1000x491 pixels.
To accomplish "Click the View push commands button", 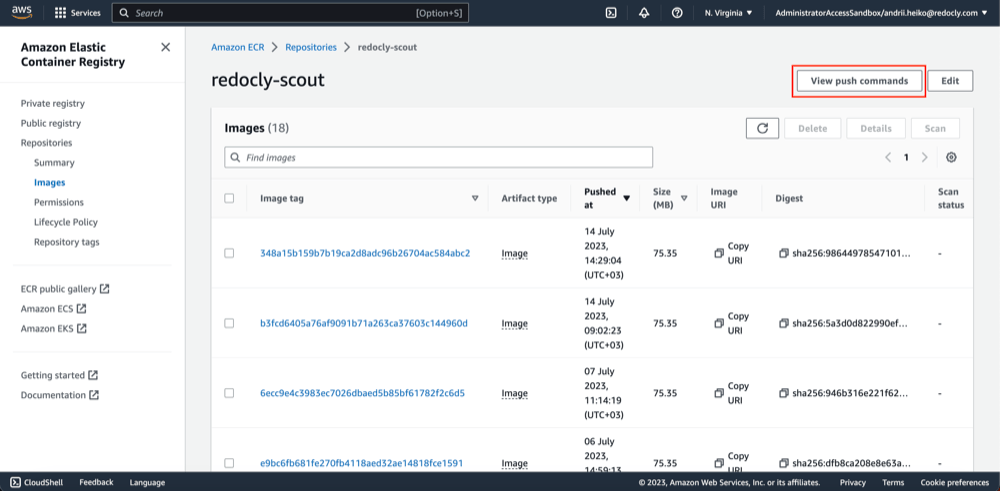I will [x=859, y=81].
